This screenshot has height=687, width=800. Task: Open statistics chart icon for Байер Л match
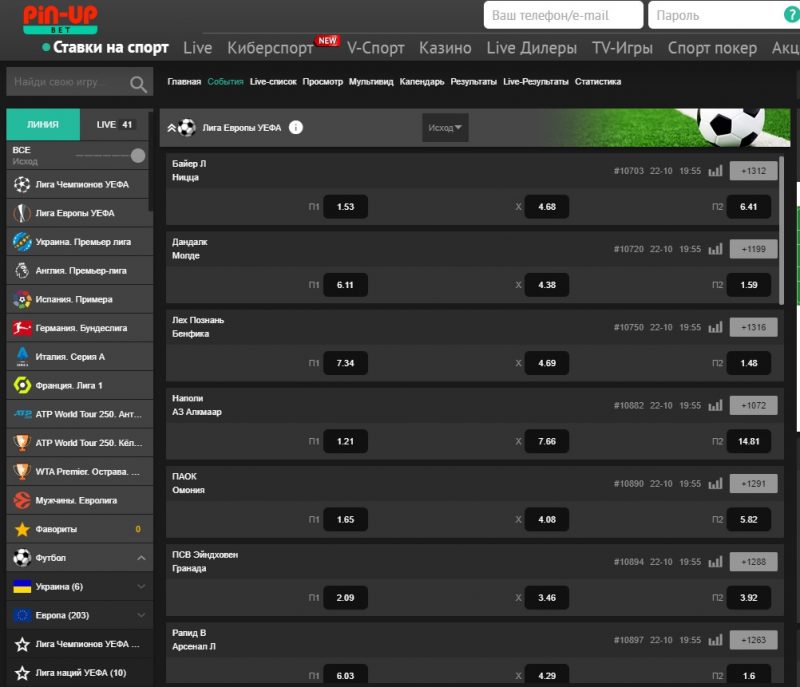coord(715,171)
